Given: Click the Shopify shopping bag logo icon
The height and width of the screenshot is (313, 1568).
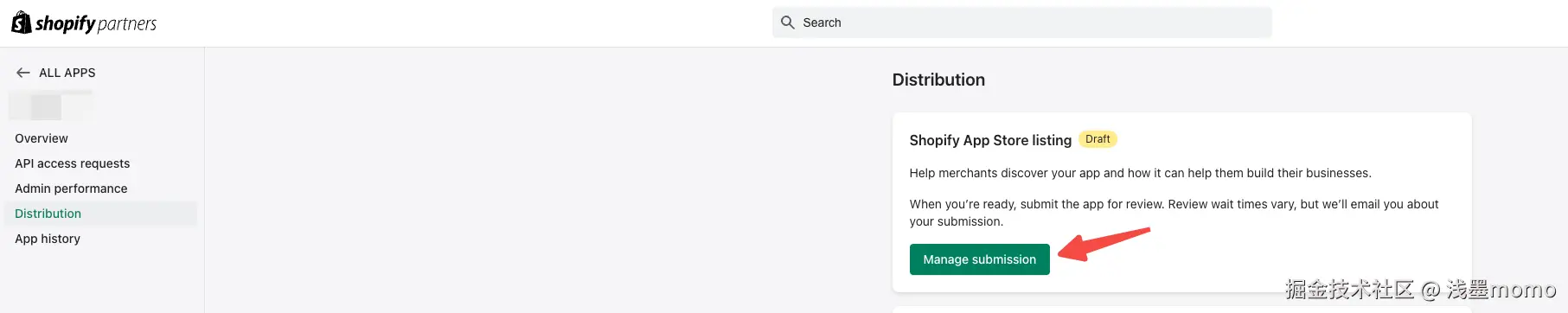Looking at the screenshot, I should [21, 22].
